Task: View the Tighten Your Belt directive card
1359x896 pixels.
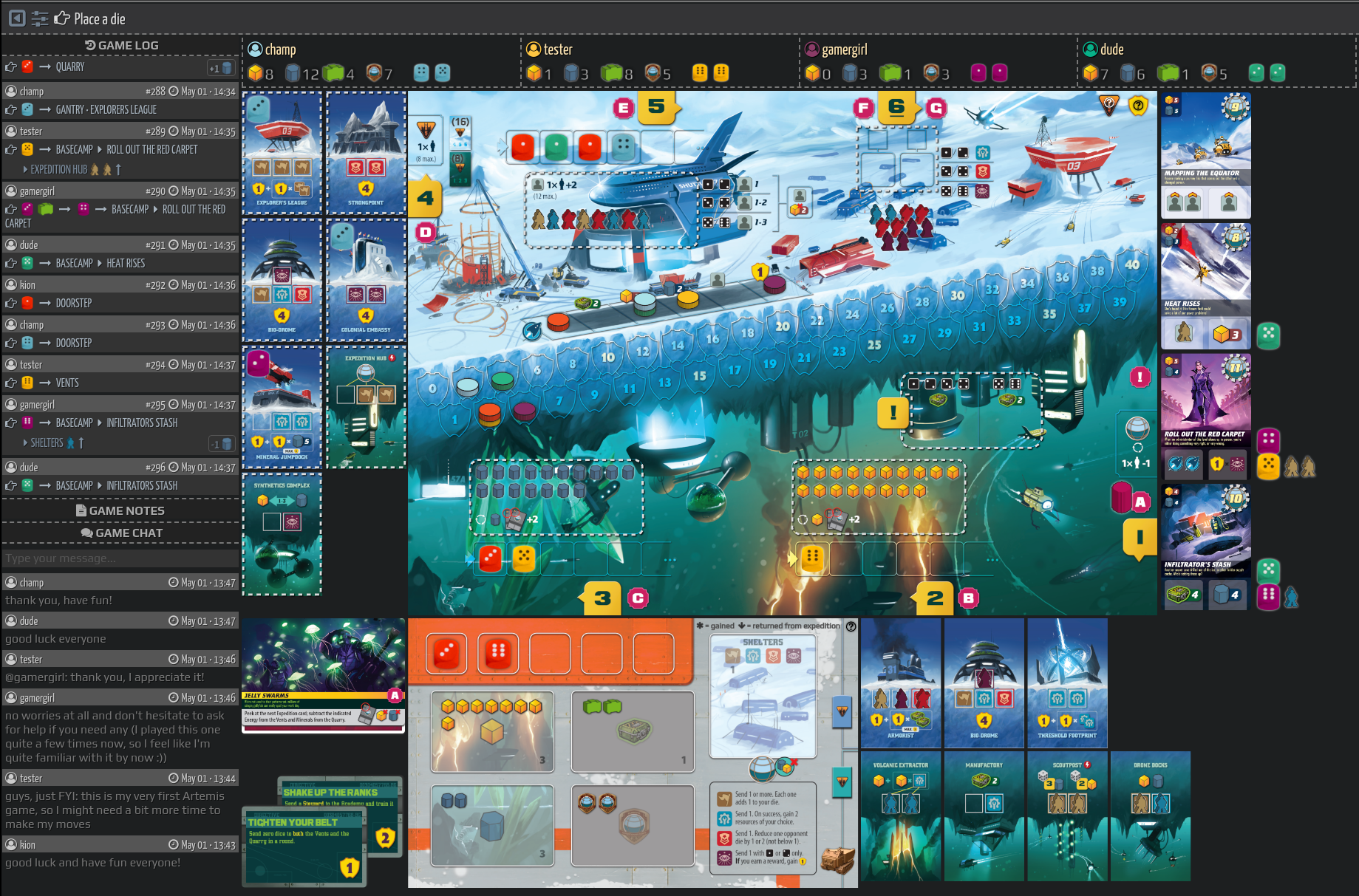Action: (x=304, y=847)
